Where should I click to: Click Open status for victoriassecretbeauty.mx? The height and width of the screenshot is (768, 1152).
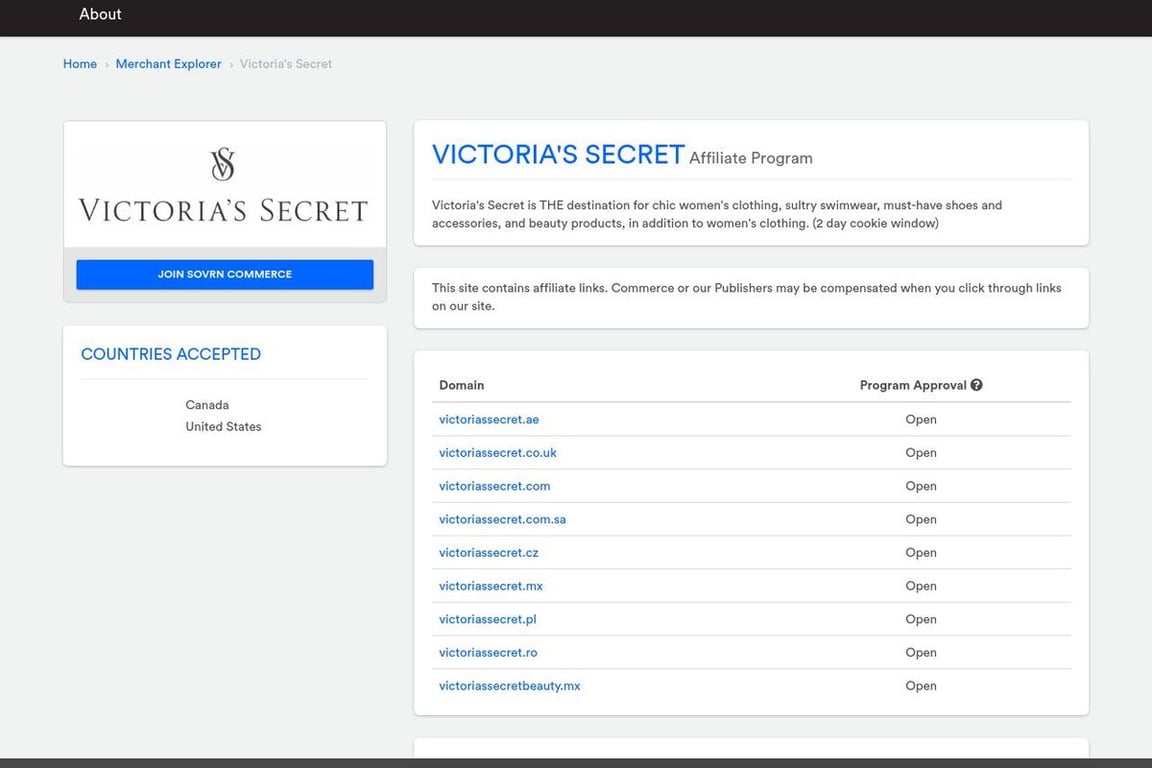pos(921,686)
